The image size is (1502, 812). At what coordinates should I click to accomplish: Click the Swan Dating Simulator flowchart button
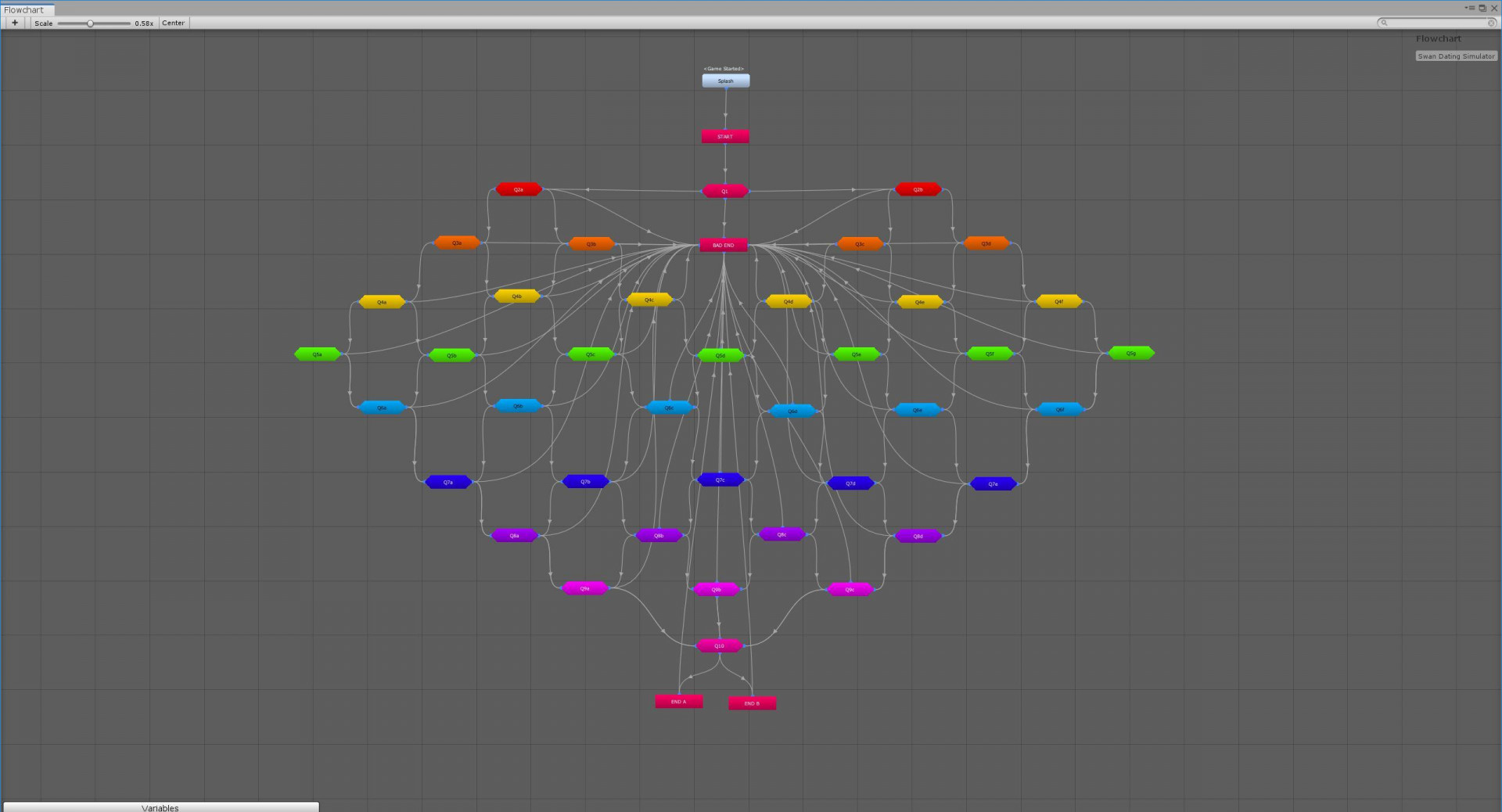coord(1456,56)
